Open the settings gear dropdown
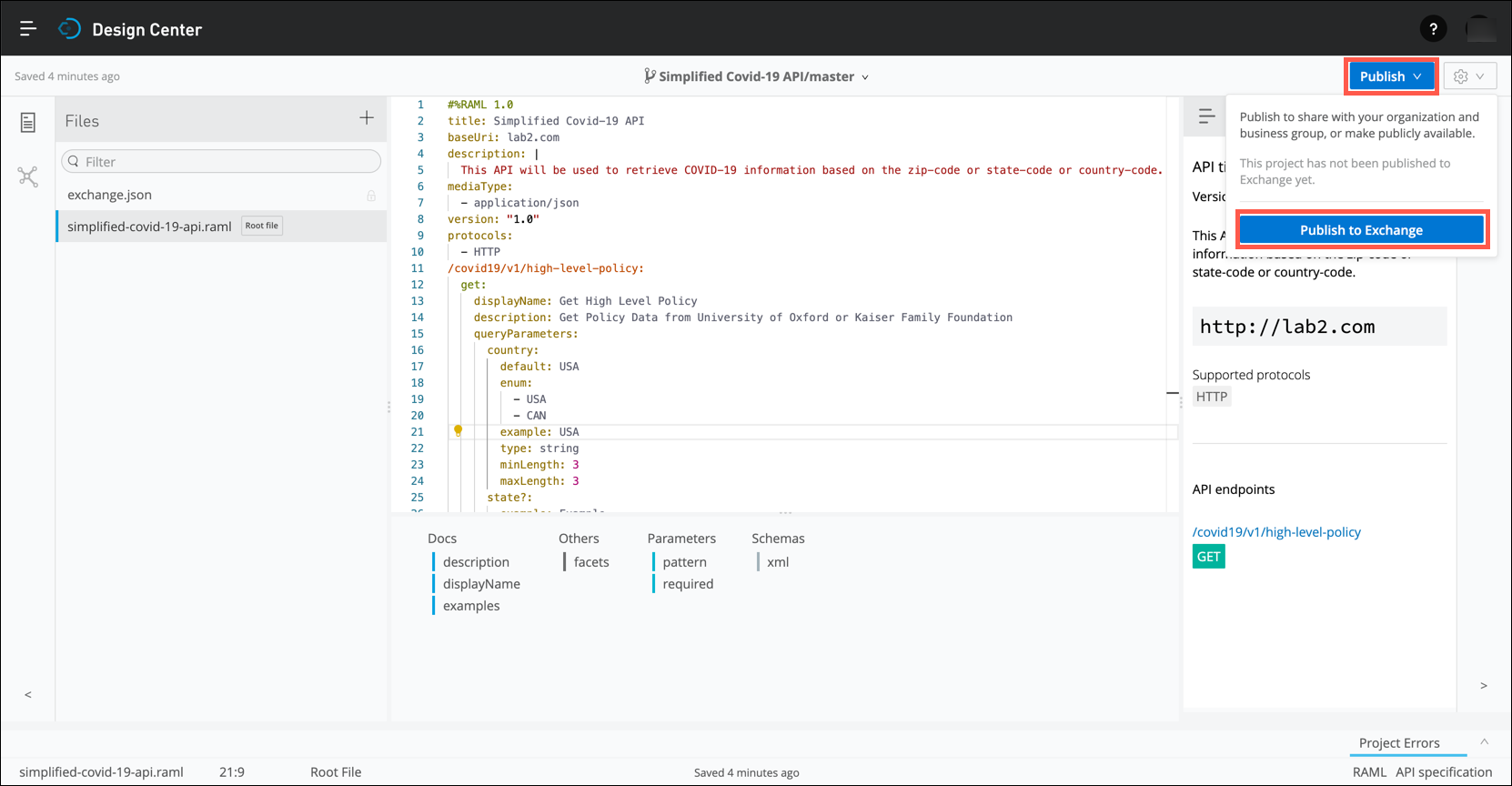 pyautogui.click(x=1469, y=76)
